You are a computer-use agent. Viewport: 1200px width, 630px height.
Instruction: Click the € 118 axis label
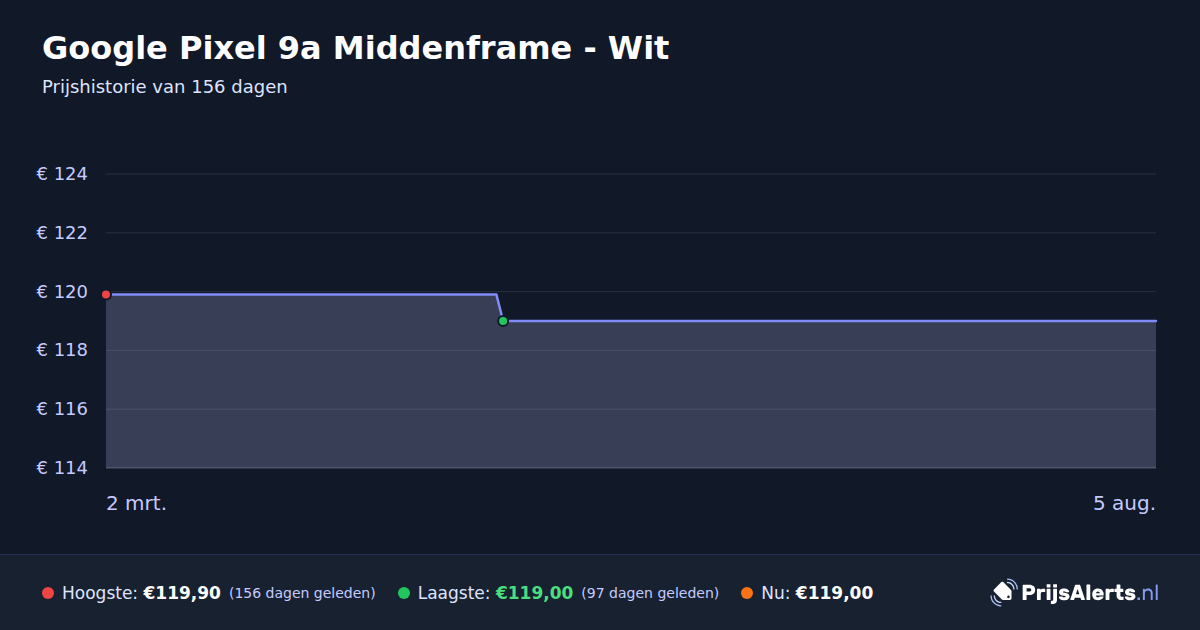coord(62,350)
